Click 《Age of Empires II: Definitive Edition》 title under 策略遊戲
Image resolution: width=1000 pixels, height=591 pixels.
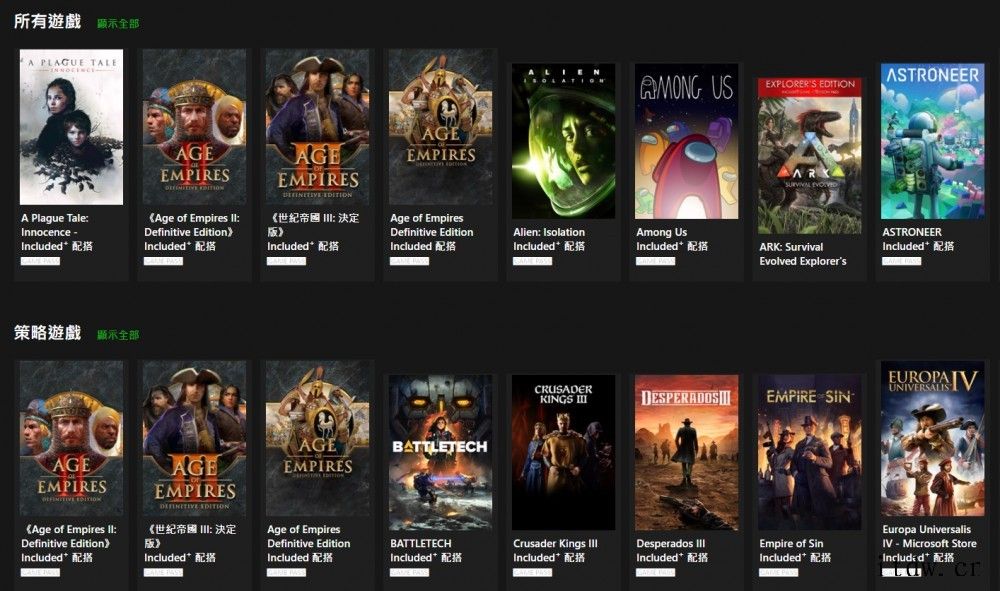[69, 536]
